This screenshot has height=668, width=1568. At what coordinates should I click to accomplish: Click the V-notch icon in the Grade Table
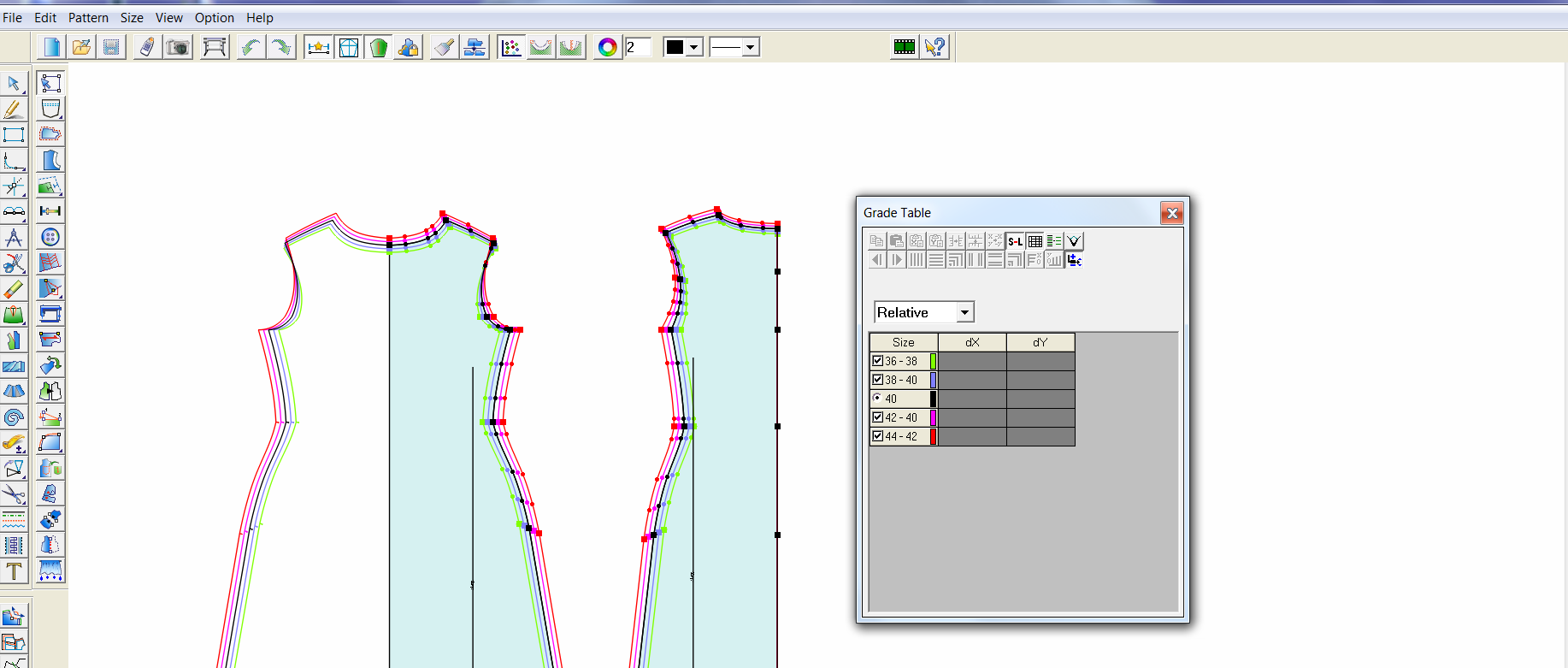(1074, 241)
